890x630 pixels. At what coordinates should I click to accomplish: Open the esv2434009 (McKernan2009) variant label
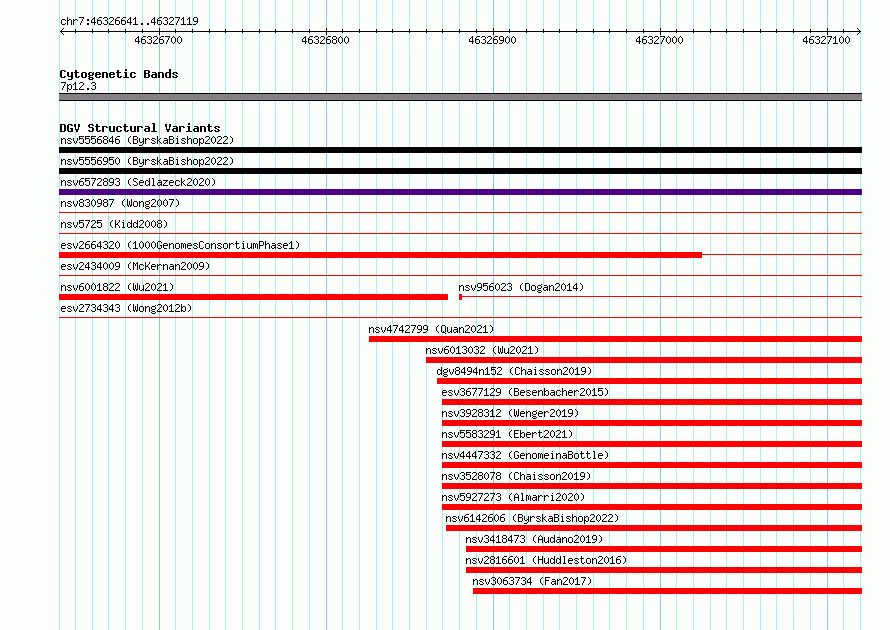pos(135,266)
